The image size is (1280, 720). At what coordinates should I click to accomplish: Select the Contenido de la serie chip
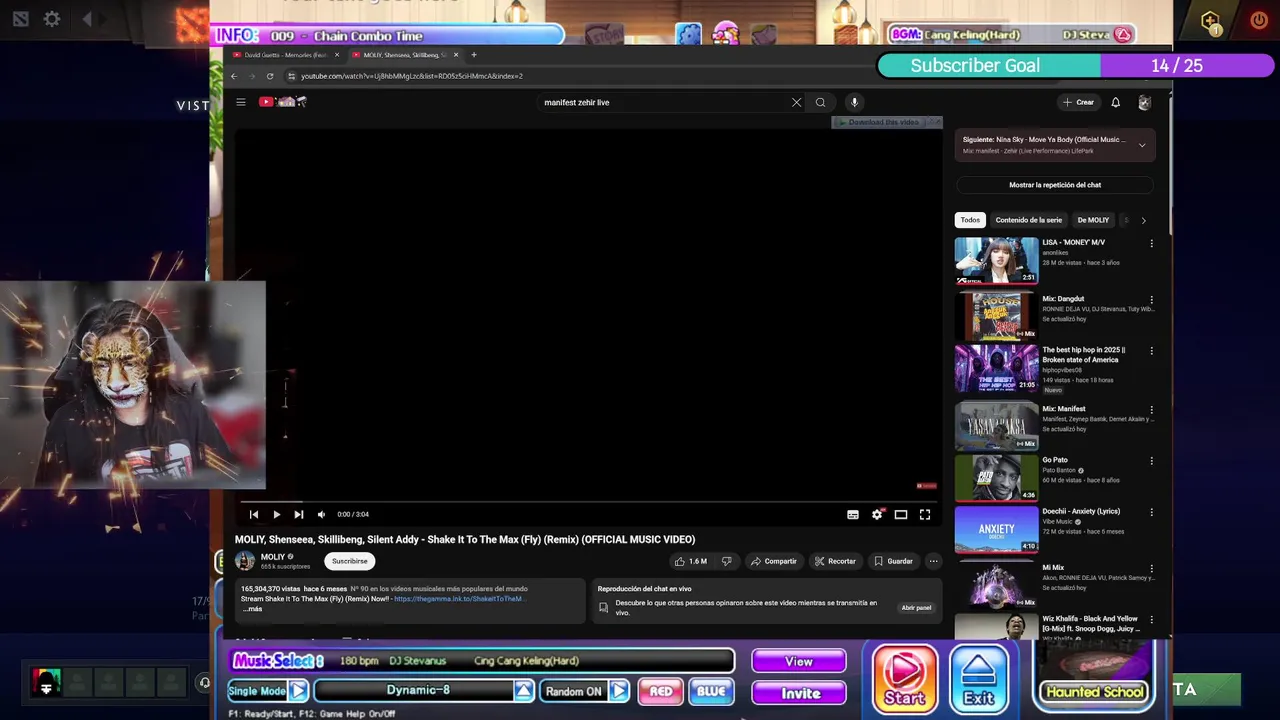click(1029, 220)
